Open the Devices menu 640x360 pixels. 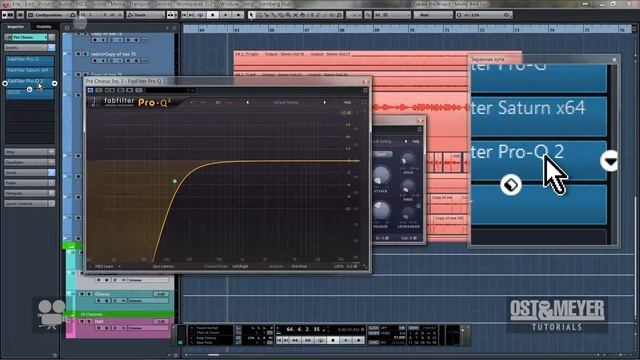coord(163,4)
